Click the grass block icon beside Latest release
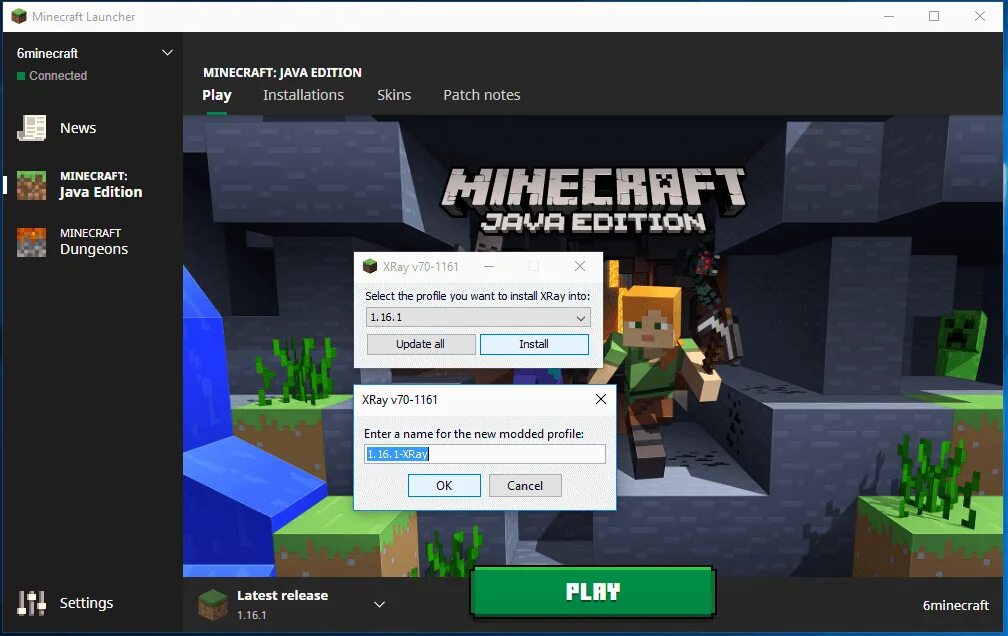 click(x=213, y=604)
